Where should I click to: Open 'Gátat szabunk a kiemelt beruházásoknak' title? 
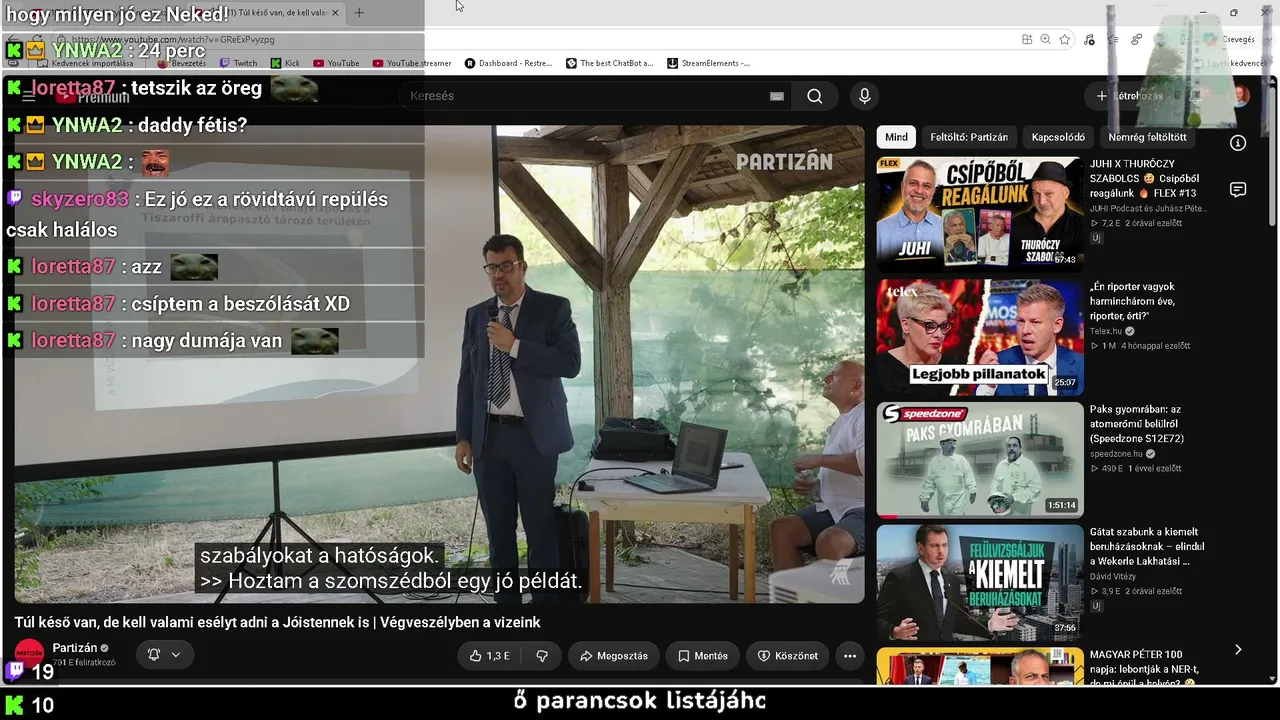pos(1147,547)
